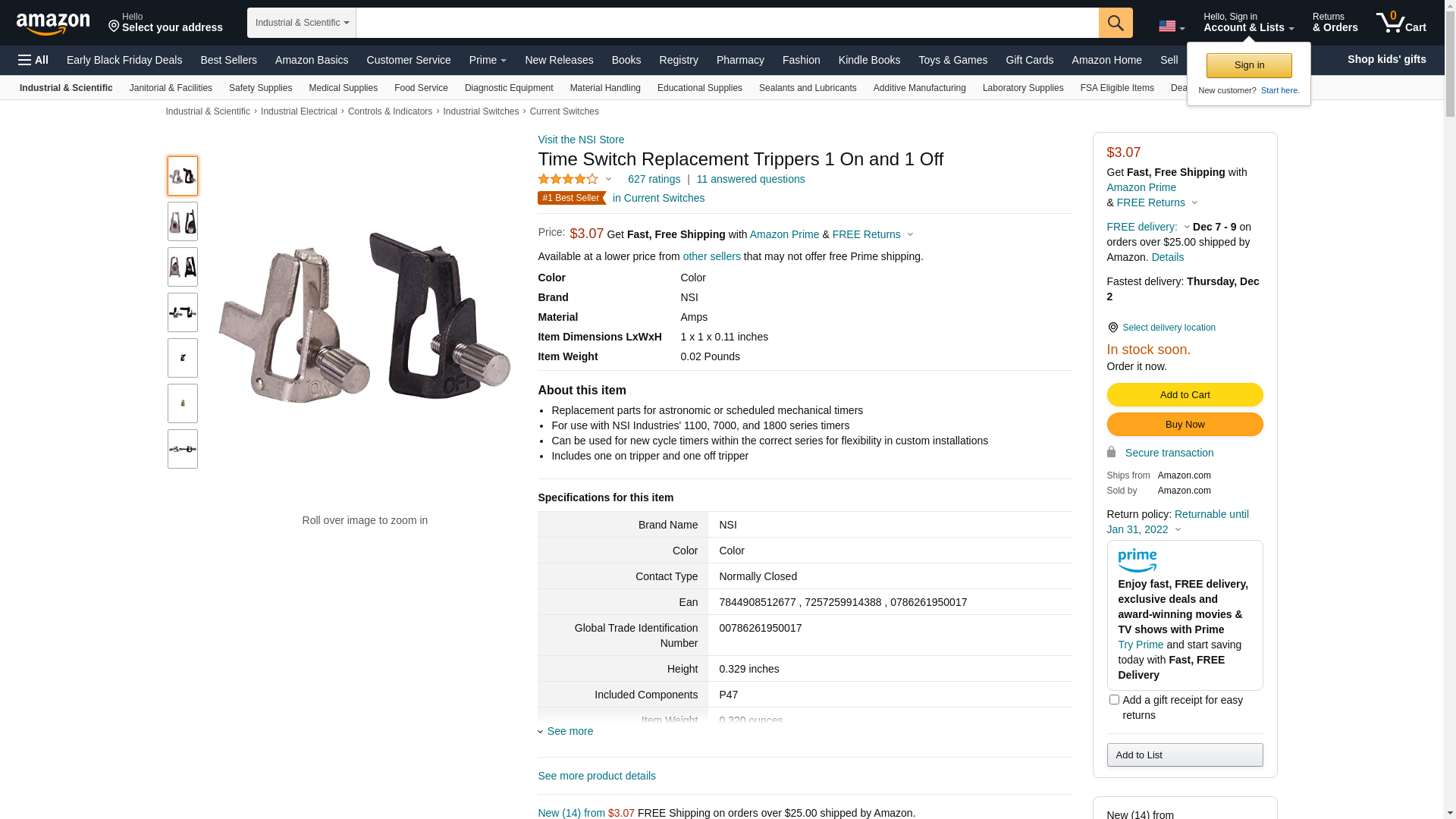Click the Amazon logo

(x=53, y=24)
